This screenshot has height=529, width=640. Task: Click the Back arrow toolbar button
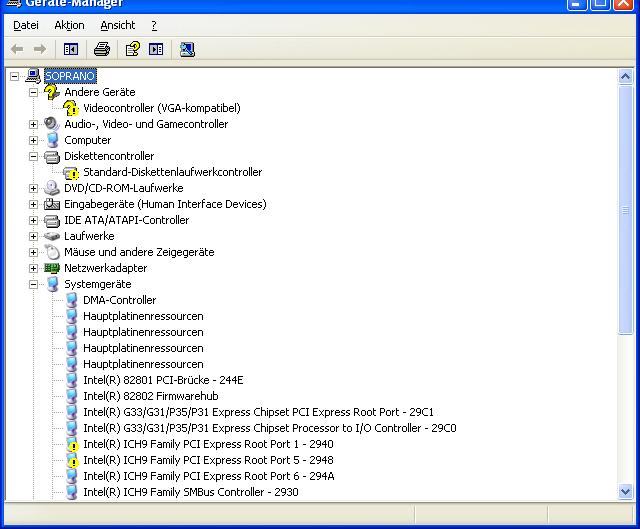(x=17, y=49)
